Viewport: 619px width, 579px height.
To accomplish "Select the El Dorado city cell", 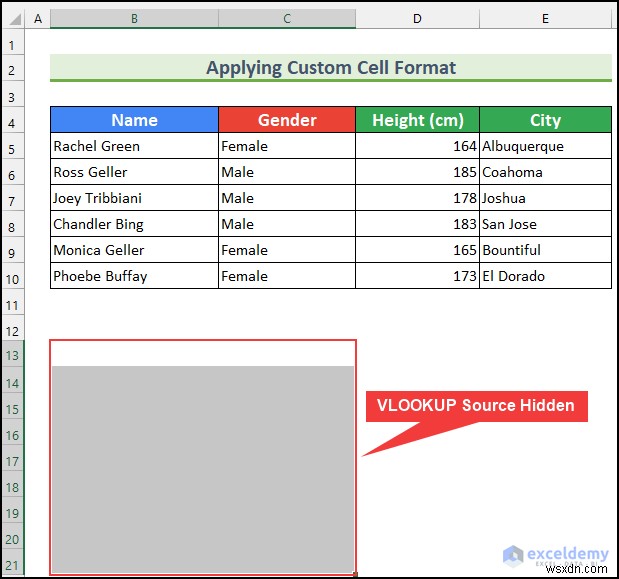I will click(x=546, y=276).
